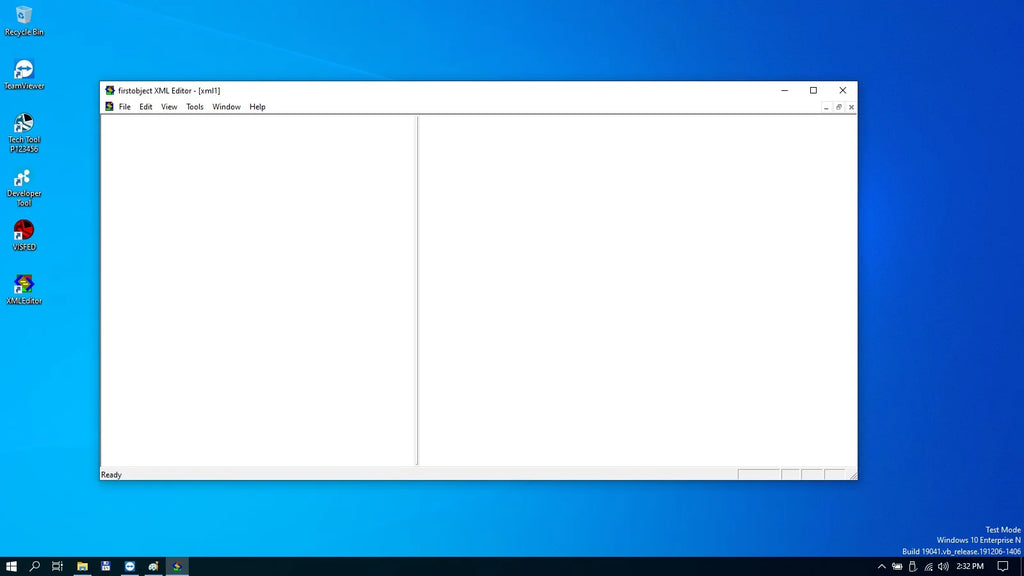This screenshot has height=576, width=1024.
Task: Select the Tech Tool desktop icon
Action: [24, 133]
